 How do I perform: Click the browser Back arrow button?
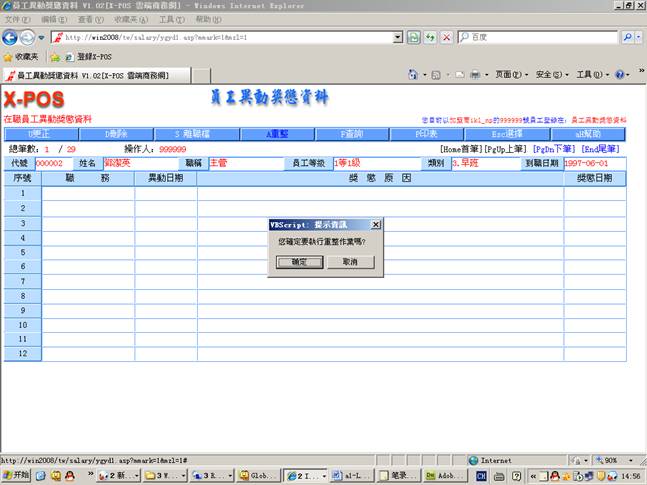click(12, 37)
